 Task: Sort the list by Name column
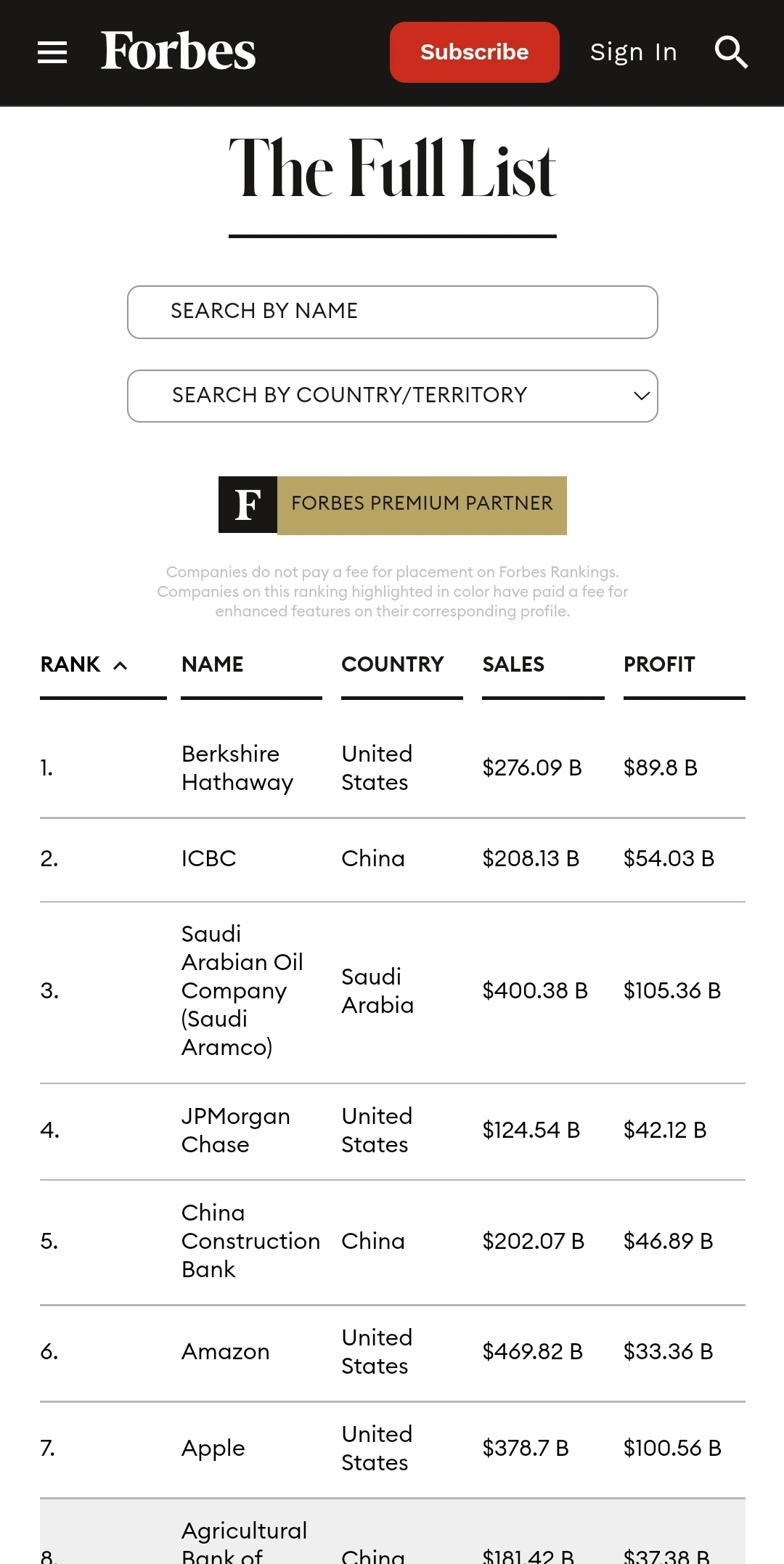coord(213,664)
